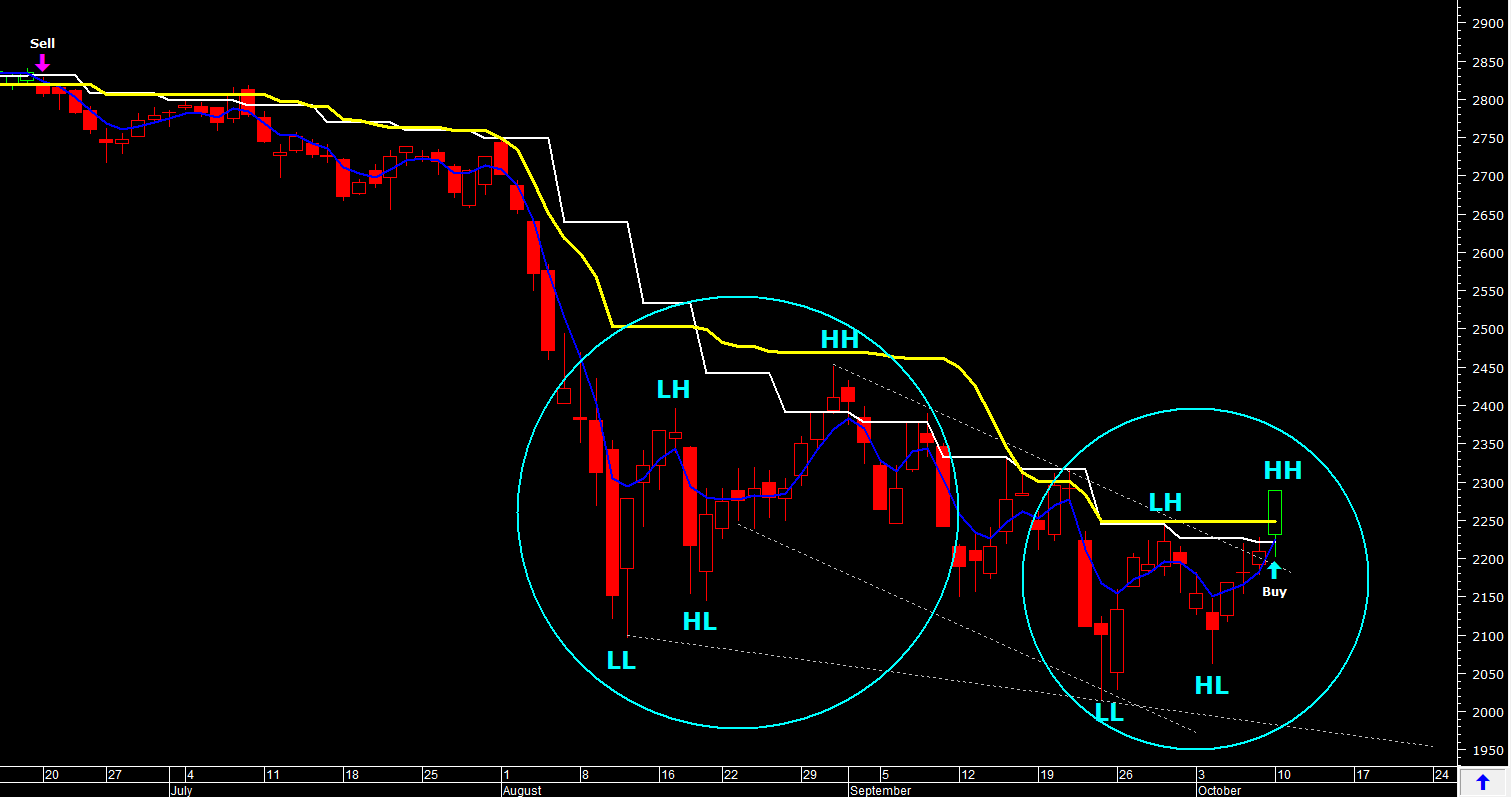The width and height of the screenshot is (1511, 797).
Task: Choose the "October" month label
Action: click(x=1220, y=790)
